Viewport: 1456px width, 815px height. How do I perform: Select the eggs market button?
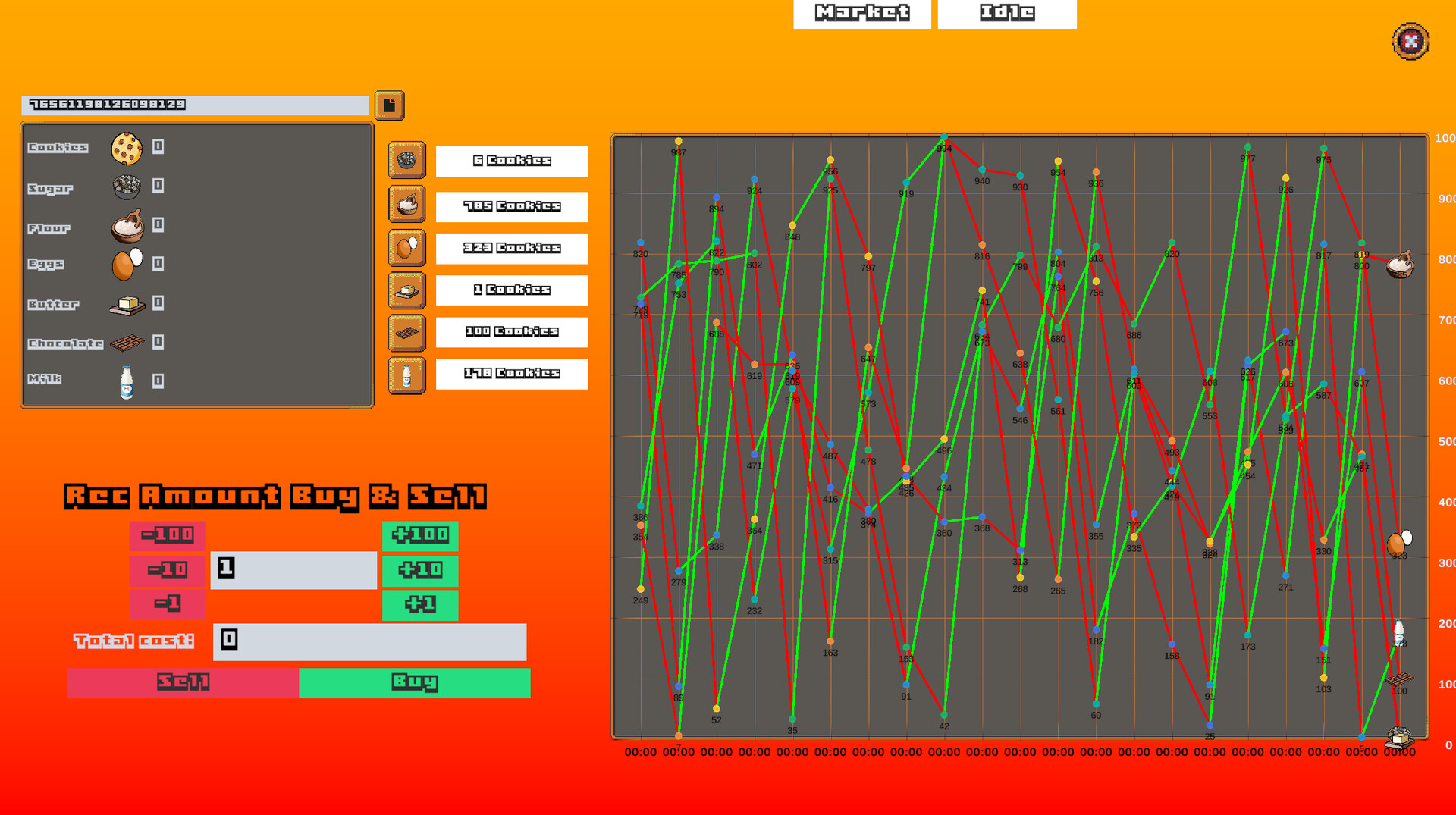point(406,248)
